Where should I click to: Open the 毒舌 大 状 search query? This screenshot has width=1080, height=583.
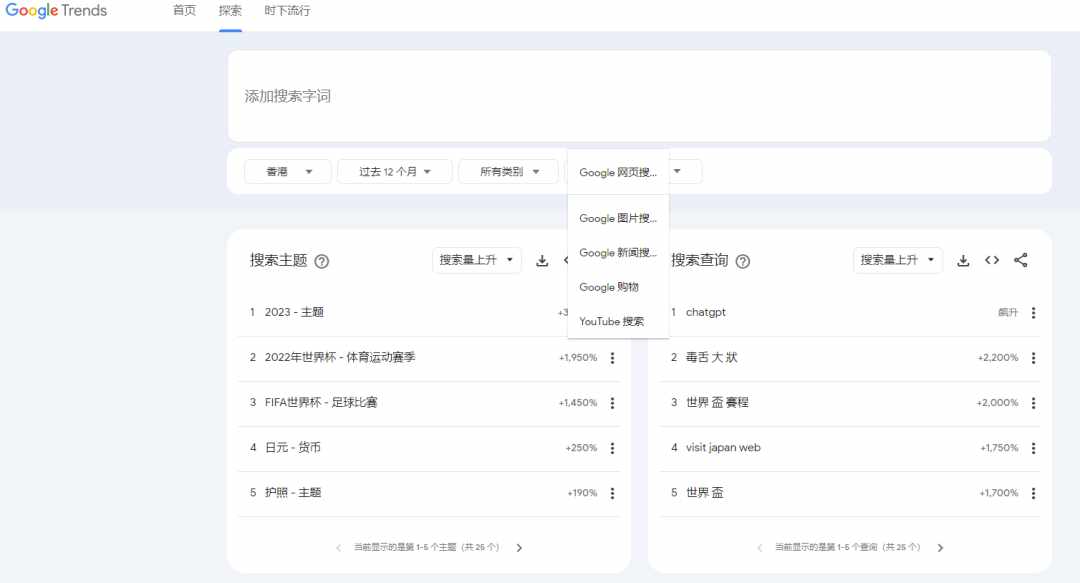712,357
